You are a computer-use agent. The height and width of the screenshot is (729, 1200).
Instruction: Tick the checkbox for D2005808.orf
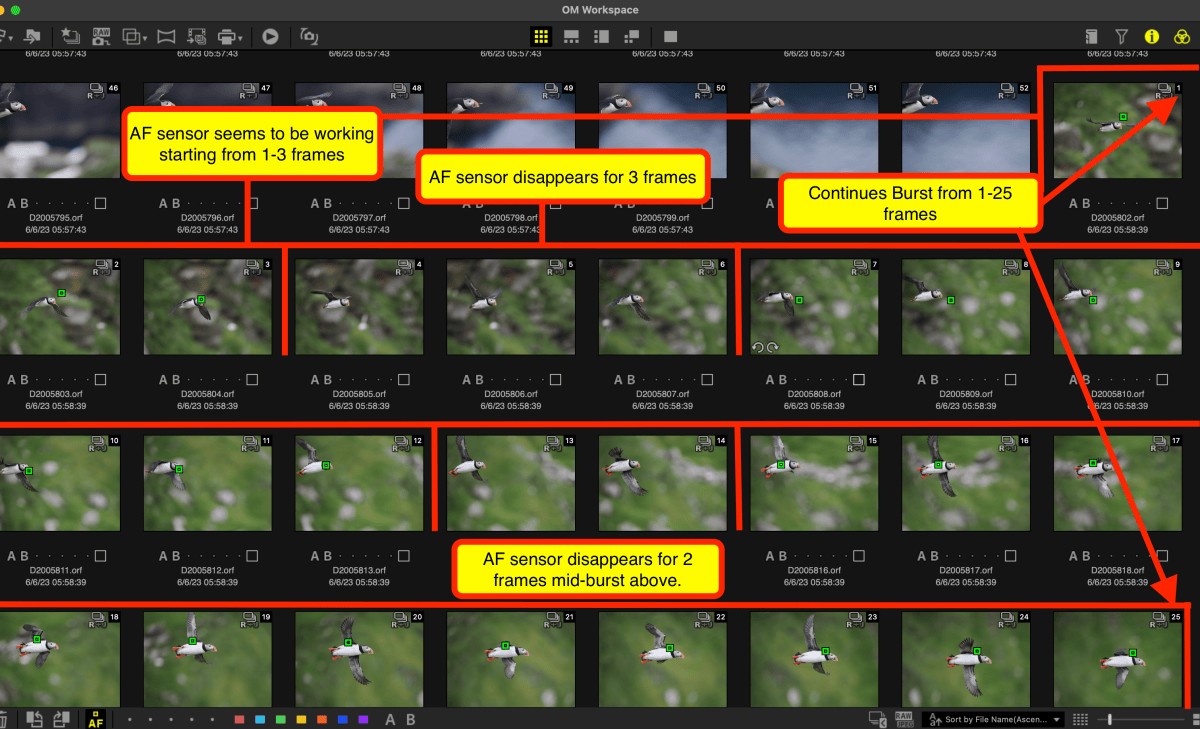point(861,380)
